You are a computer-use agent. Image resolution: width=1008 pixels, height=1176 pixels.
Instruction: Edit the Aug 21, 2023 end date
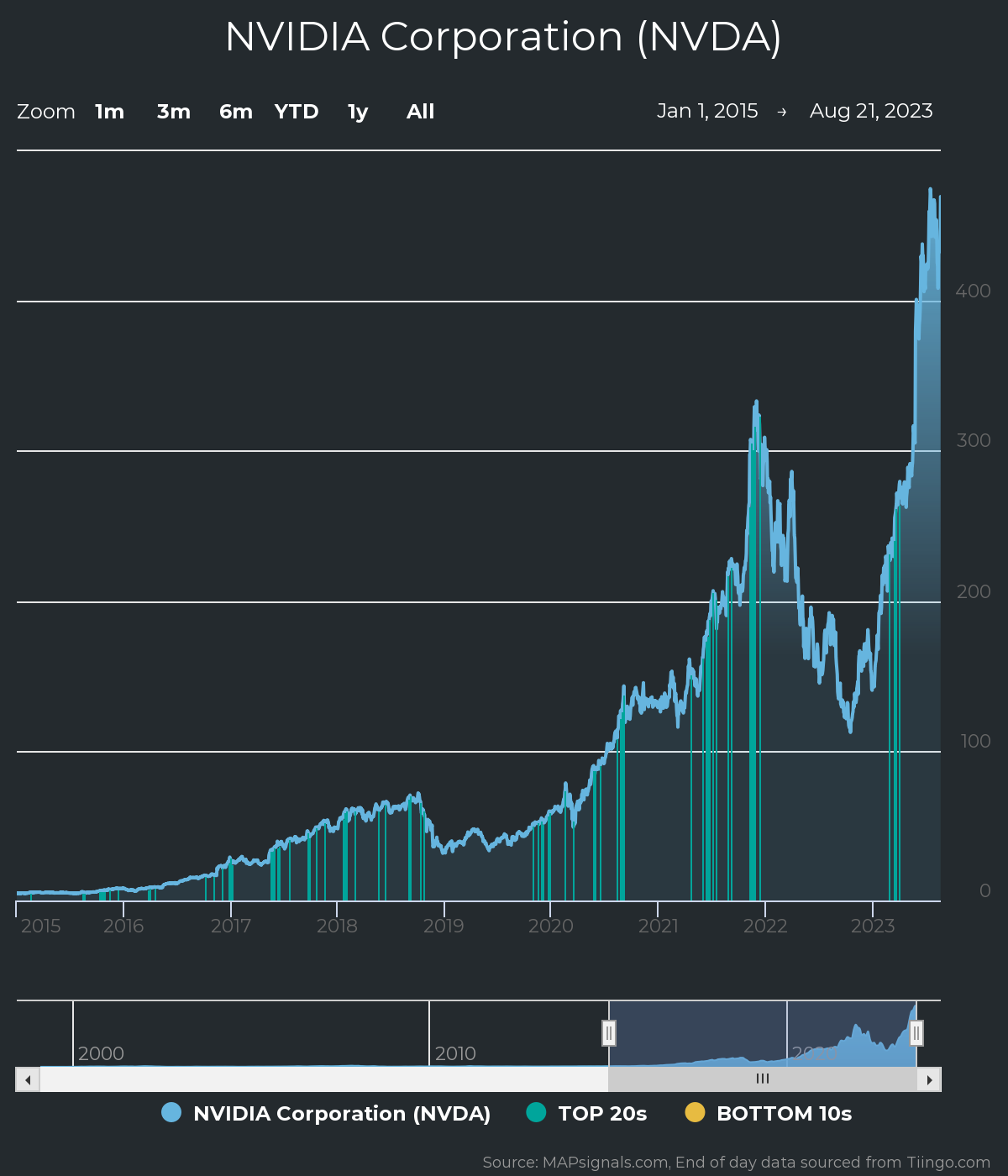[x=871, y=111]
